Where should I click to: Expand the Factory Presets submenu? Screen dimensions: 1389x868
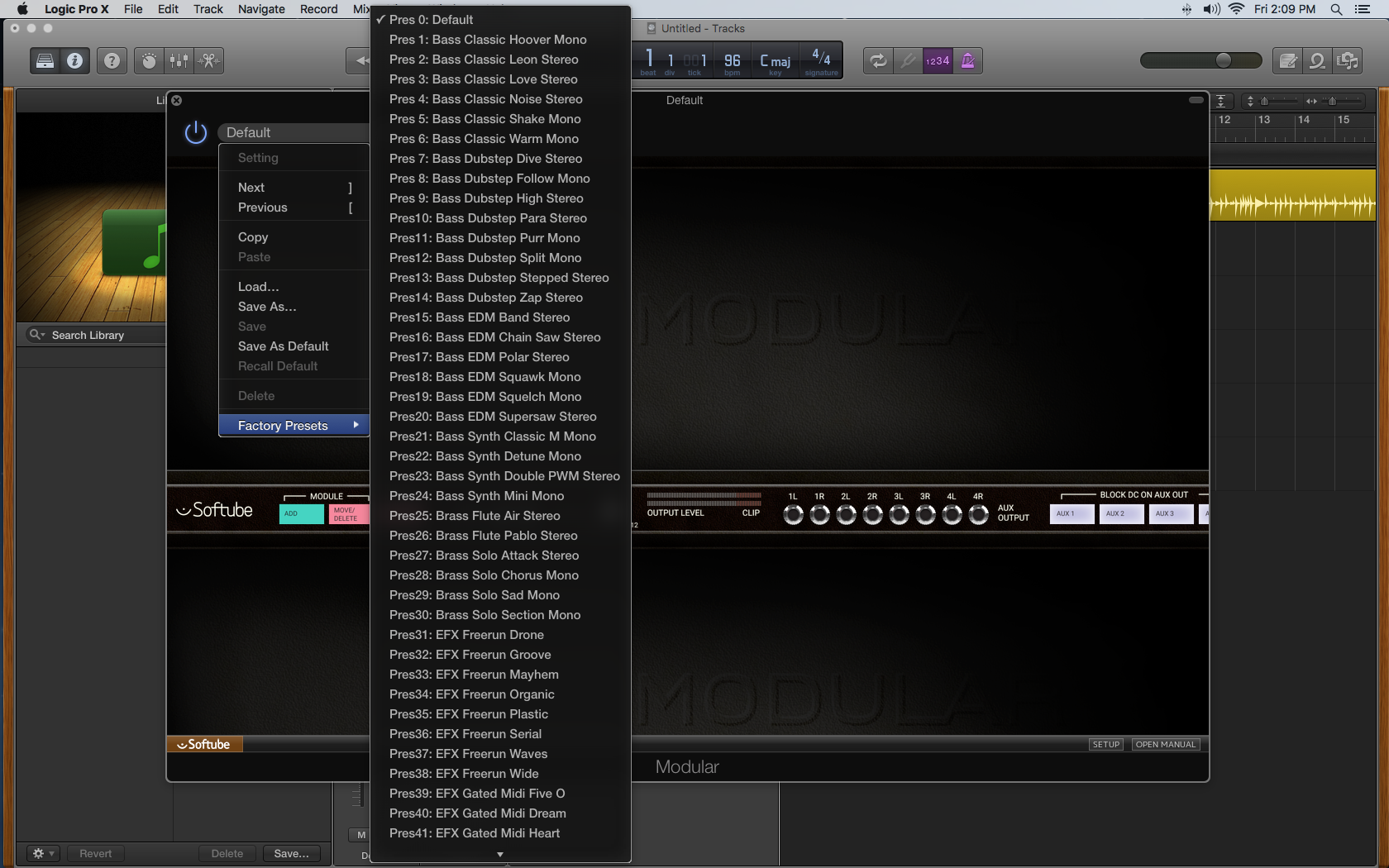tap(293, 426)
